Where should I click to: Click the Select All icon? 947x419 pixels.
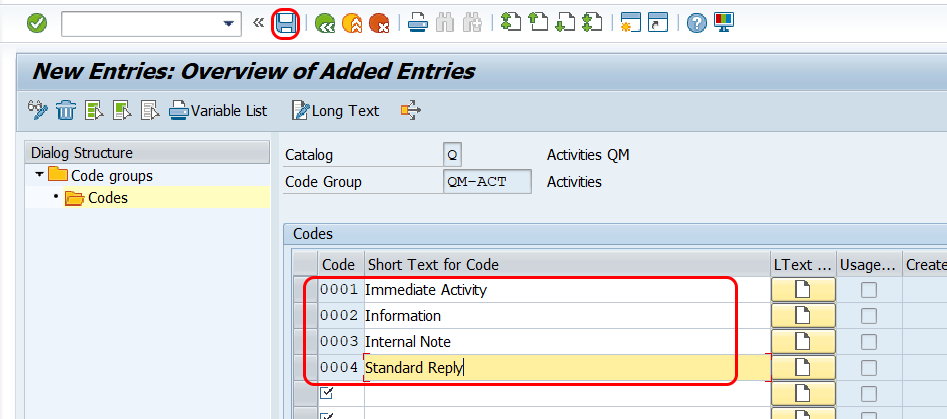(x=95, y=111)
